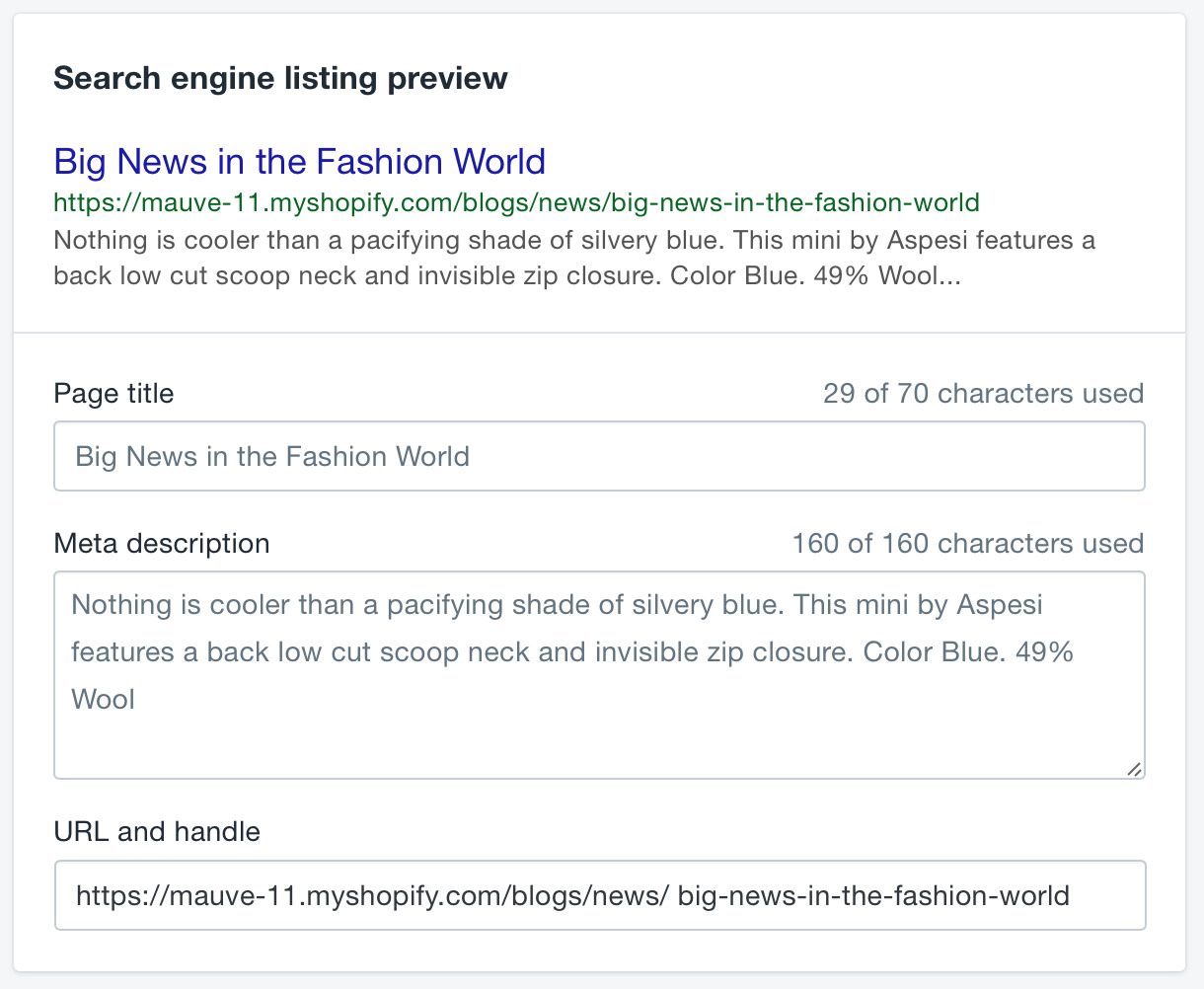This screenshot has width=1204, height=989.
Task: Click the URL and handle label
Action: [x=157, y=832]
